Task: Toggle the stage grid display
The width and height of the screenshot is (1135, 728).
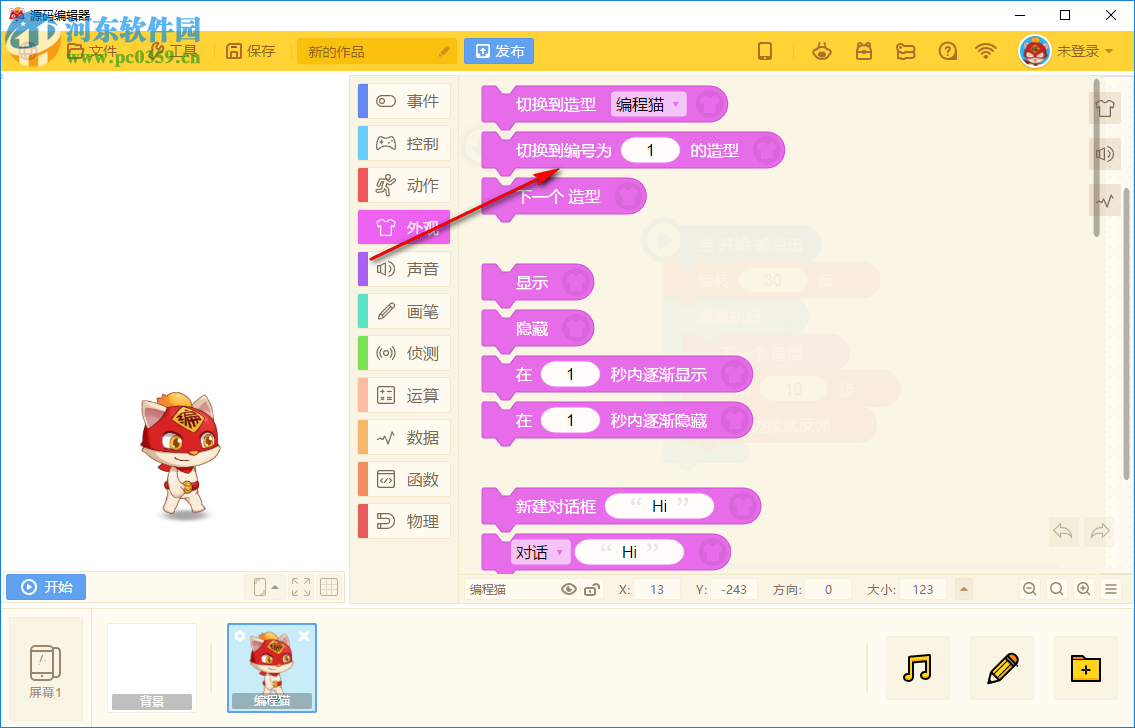Action: pos(330,588)
